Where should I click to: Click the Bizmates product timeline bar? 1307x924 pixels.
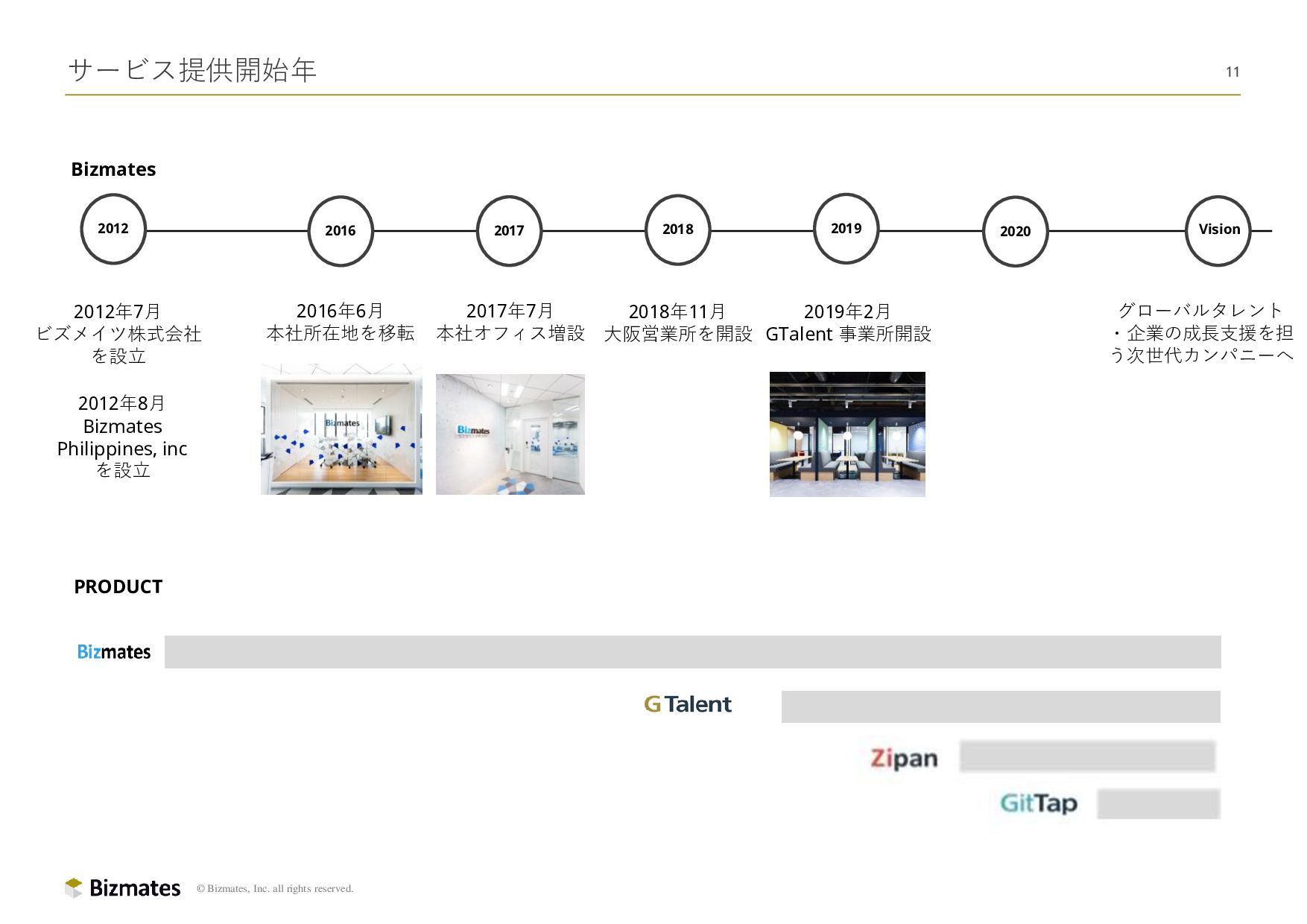[693, 652]
